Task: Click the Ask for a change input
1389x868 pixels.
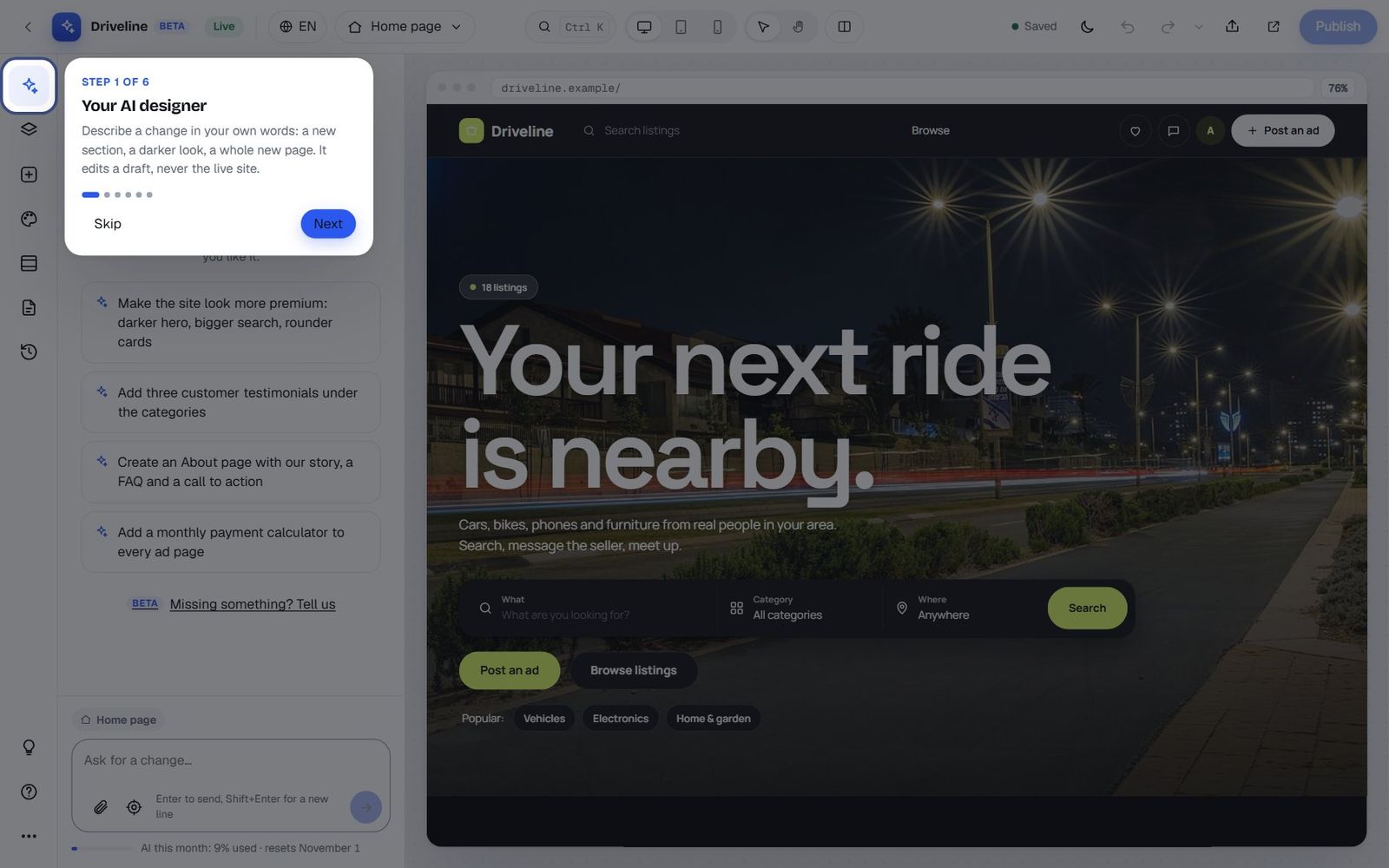Action: (230, 760)
